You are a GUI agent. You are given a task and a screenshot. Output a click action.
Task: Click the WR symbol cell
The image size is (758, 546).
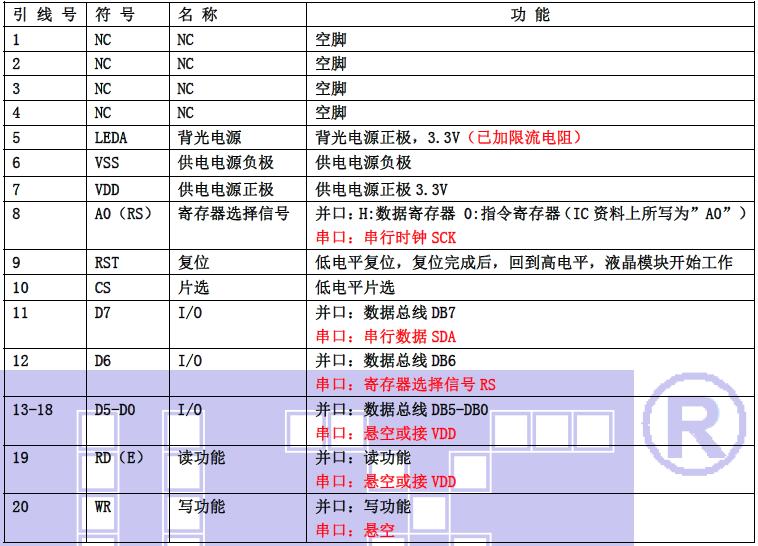click(x=103, y=507)
